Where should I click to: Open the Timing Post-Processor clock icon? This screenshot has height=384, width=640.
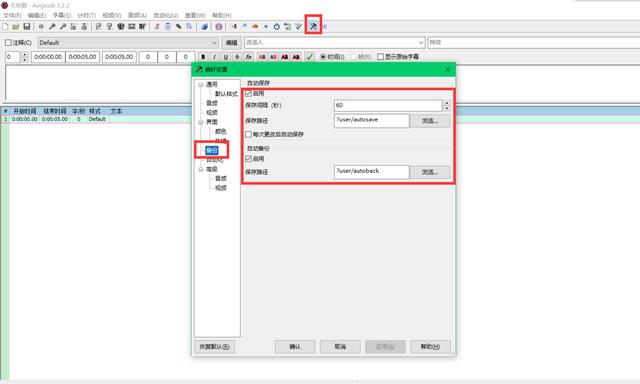point(276,27)
